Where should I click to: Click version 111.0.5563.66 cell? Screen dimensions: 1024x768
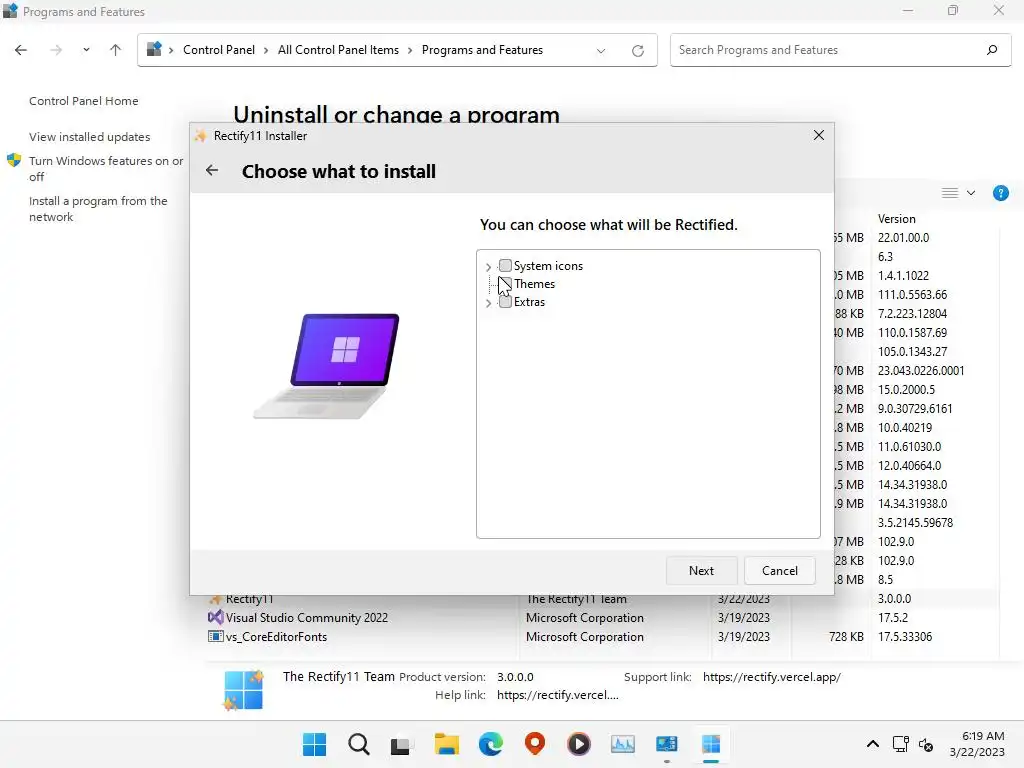tap(912, 295)
